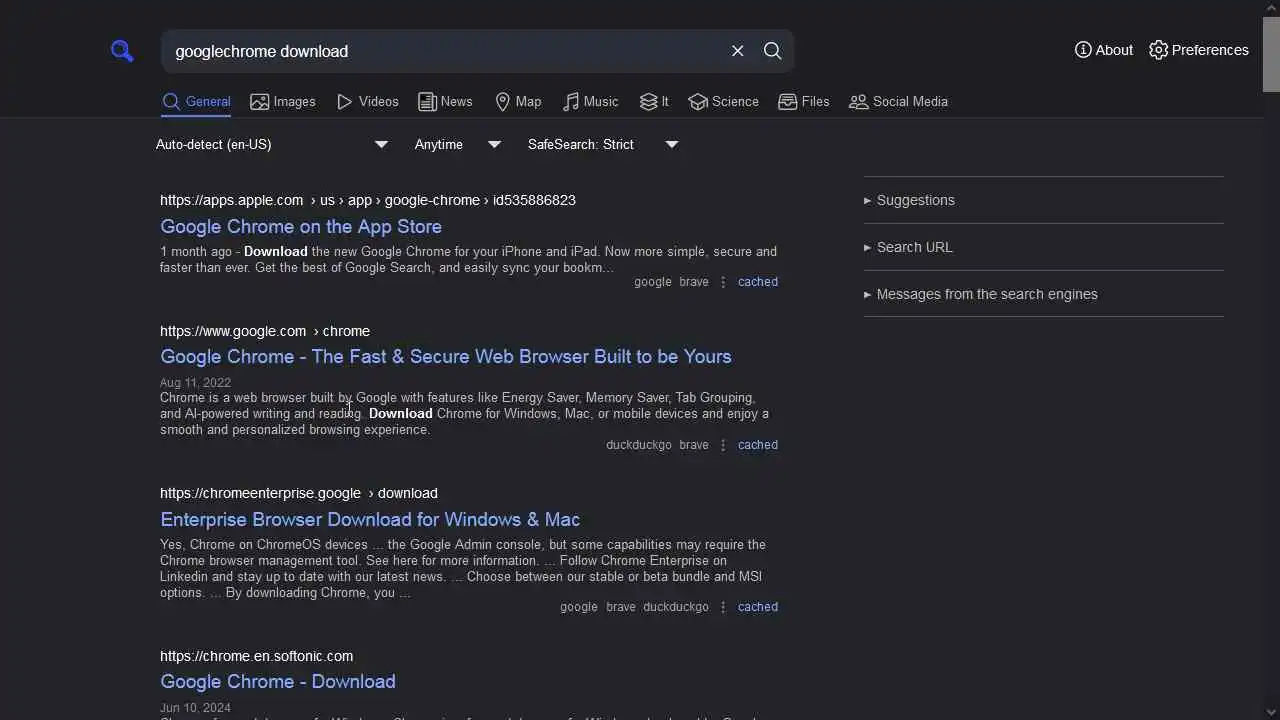Switch to the Social Media tab
1280x720 pixels.
898,102
